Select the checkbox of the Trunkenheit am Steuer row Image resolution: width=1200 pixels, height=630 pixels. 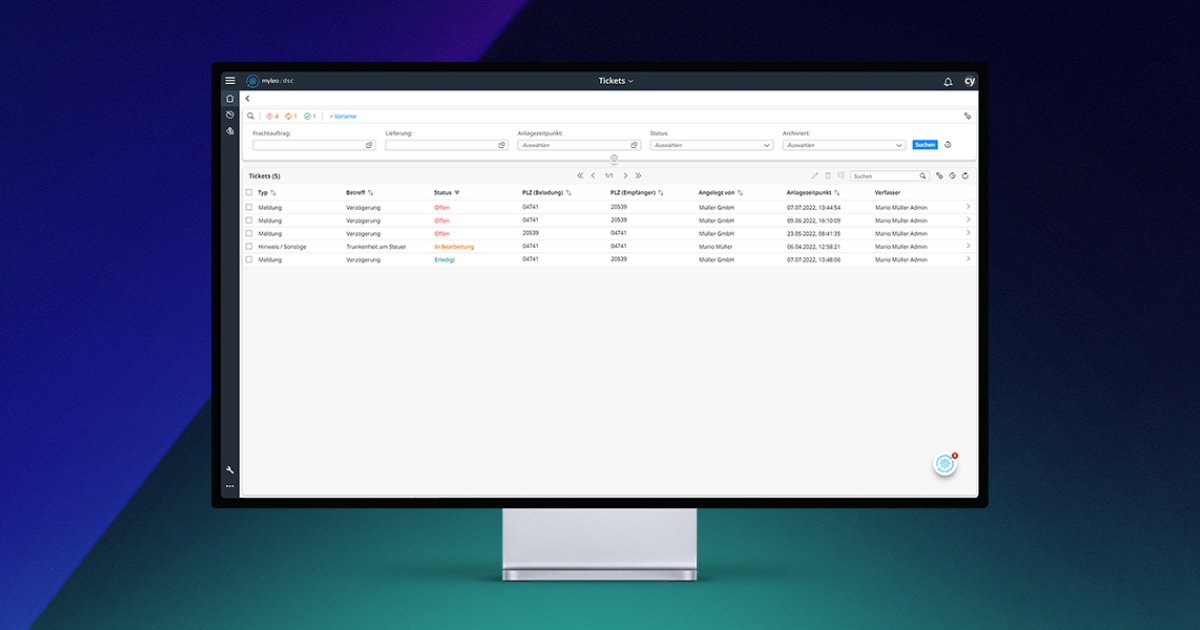(x=249, y=246)
